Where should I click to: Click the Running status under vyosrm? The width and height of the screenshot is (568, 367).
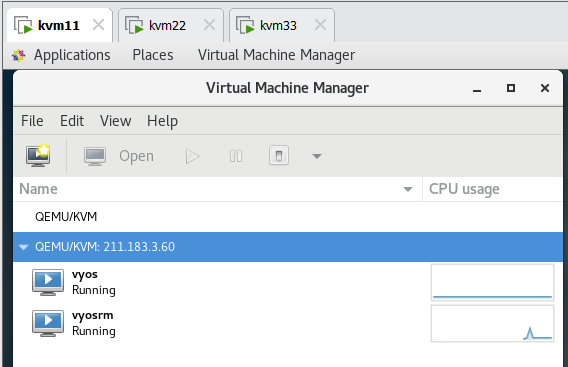(x=94, y=331)
